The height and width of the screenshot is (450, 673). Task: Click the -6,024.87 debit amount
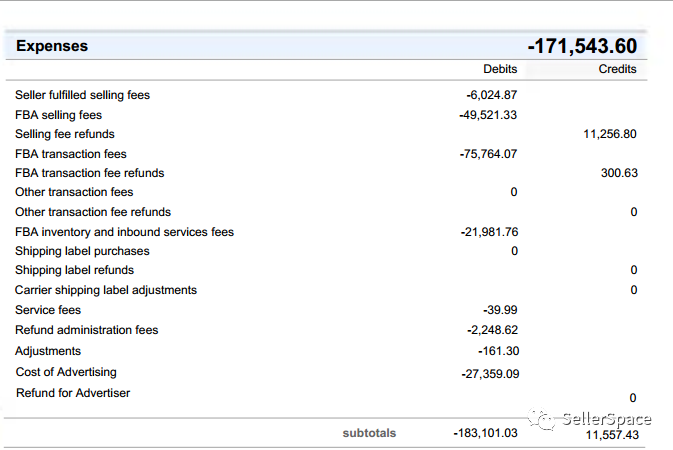492,95
